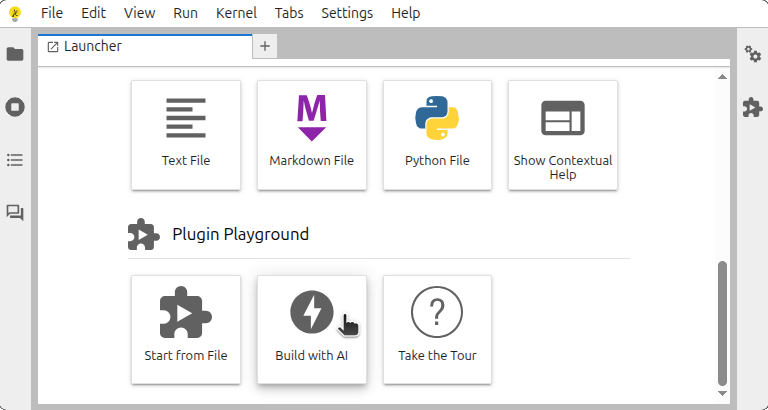
Task: Open the Tabs menu
Action: 289,13
